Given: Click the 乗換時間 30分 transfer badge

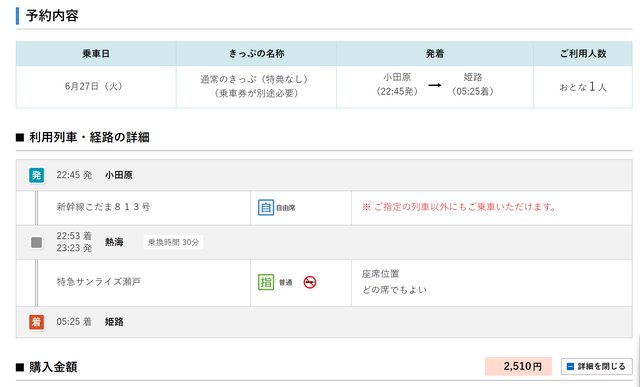Looking at the screenshot, I should [x=173, y=242].
